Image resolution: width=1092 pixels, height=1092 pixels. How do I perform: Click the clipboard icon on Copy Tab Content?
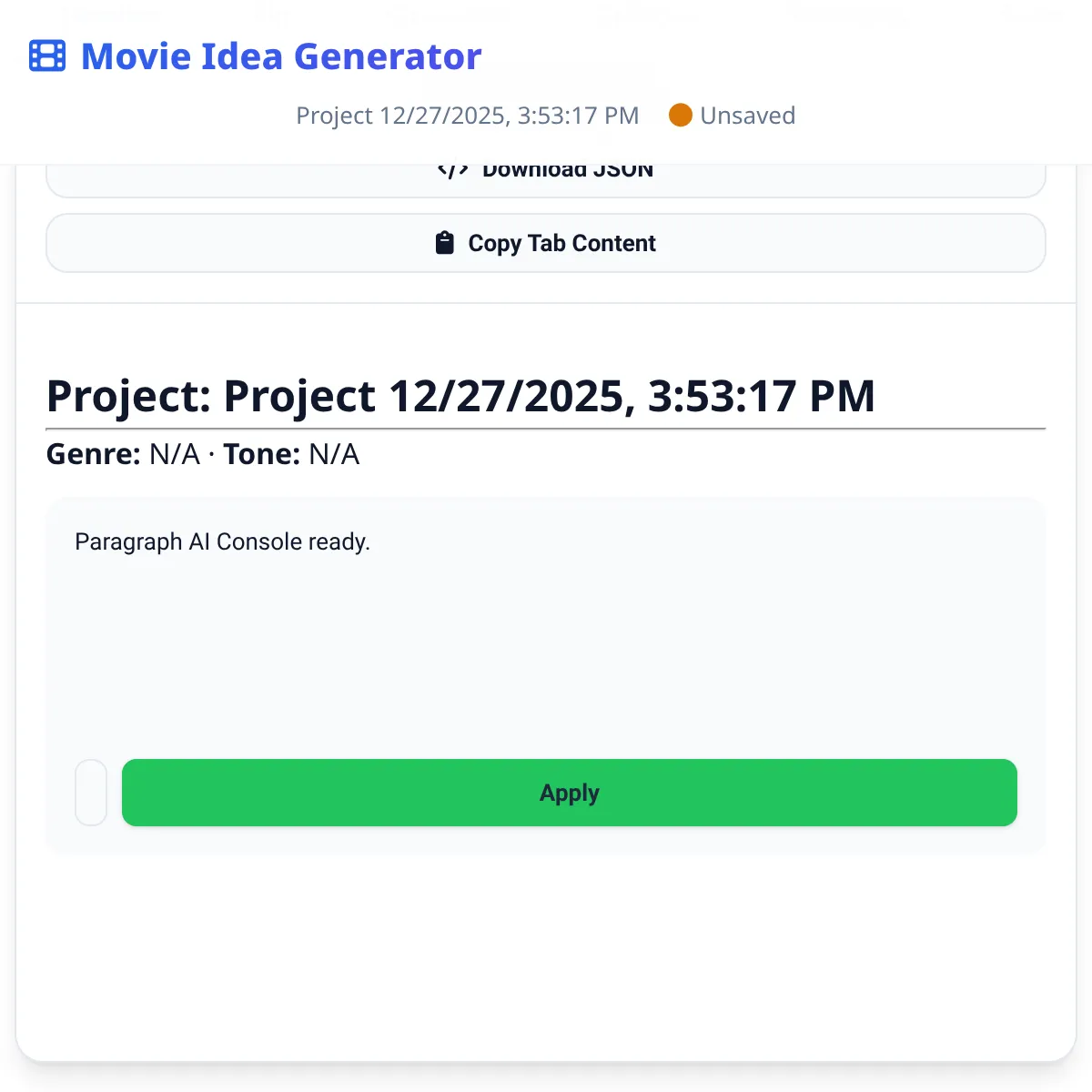[444, 243]
